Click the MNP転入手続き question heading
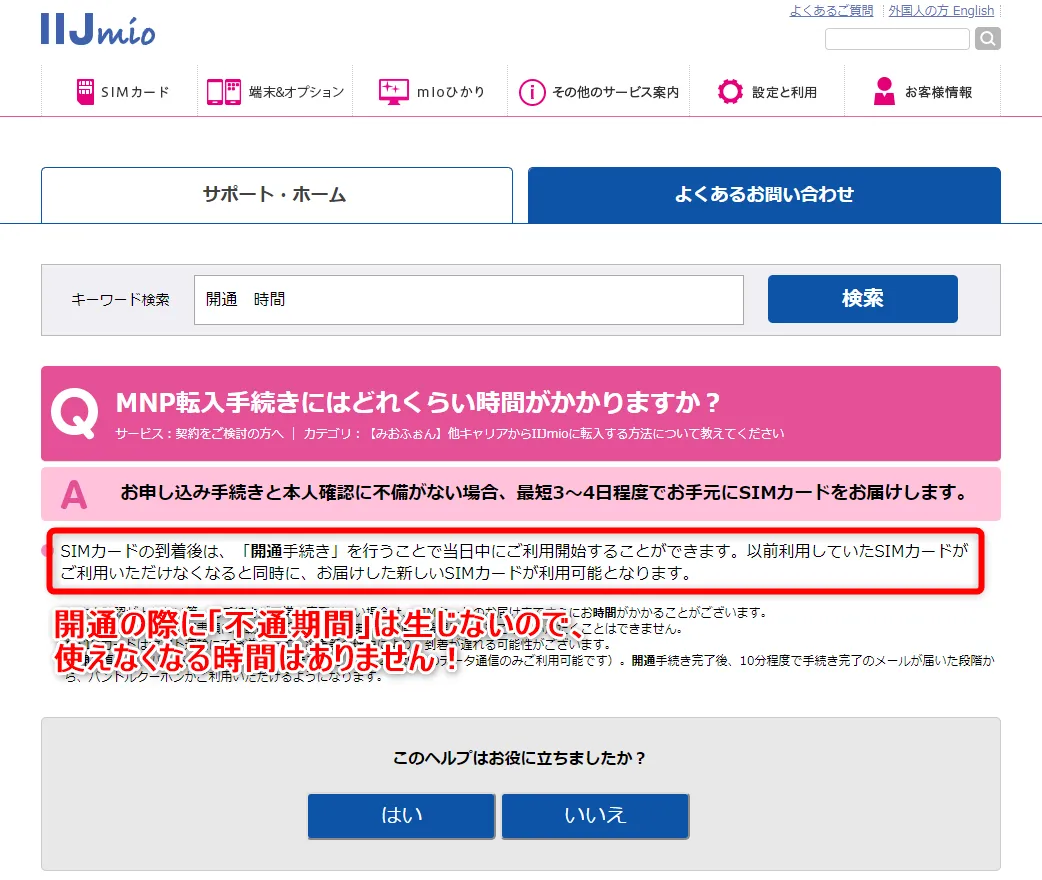The height and width of the screenshot is (880, 1042). click(x=418, y=402)
